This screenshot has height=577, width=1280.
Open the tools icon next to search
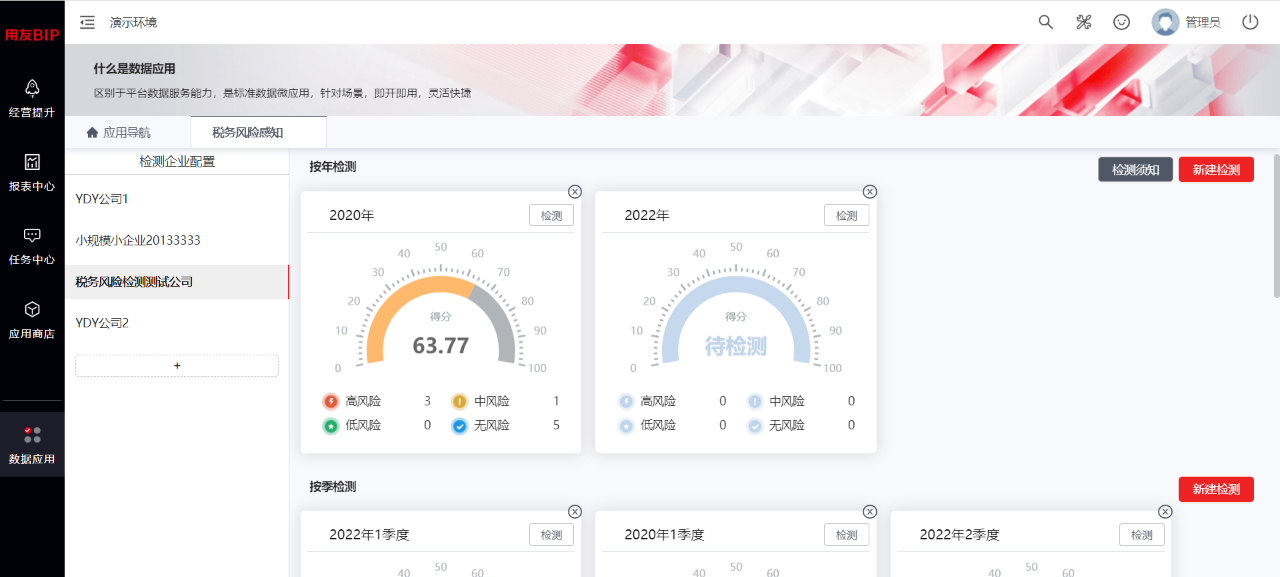(x=1084, y=22)
